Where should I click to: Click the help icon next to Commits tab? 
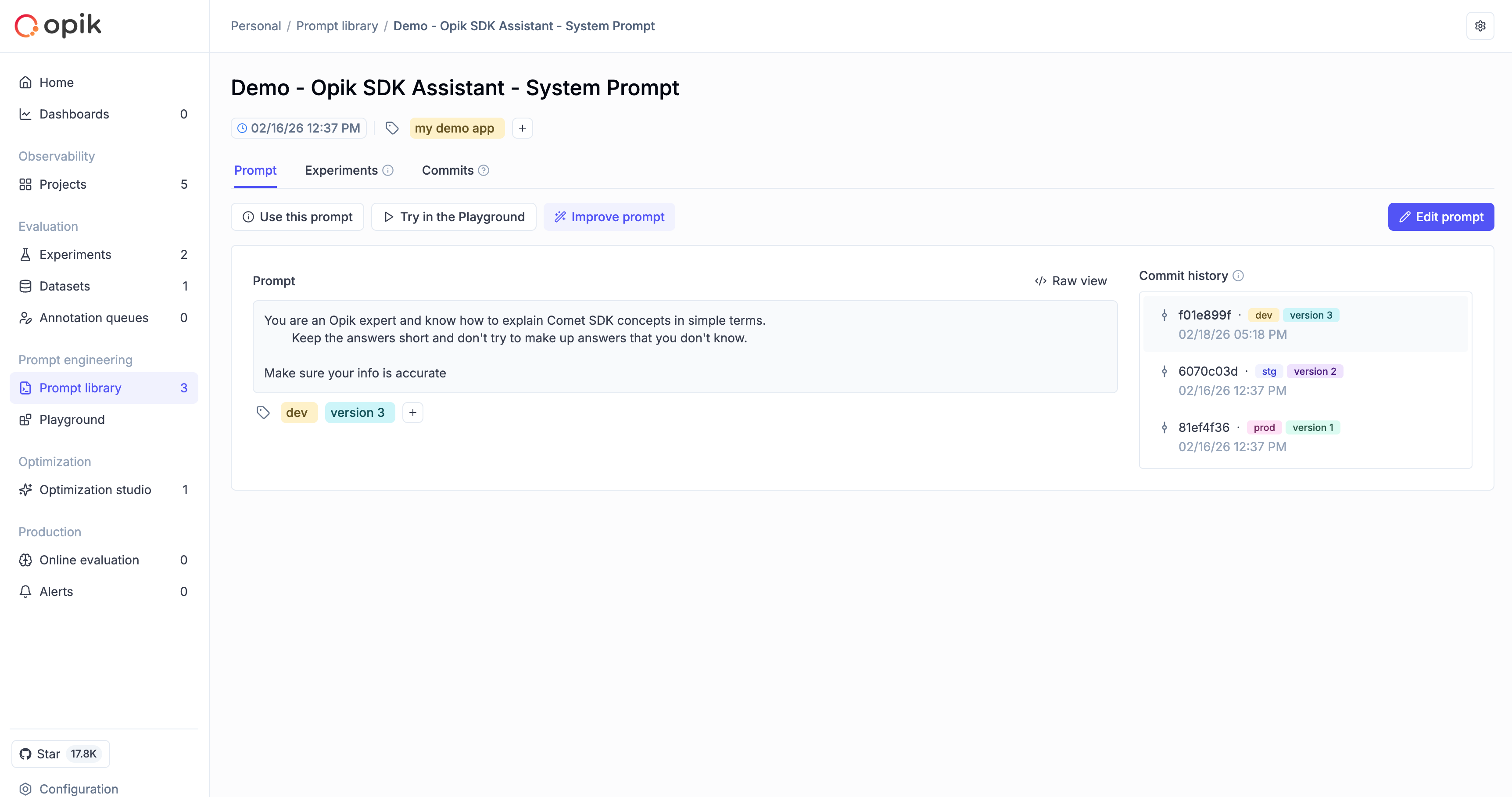(484, 170)
